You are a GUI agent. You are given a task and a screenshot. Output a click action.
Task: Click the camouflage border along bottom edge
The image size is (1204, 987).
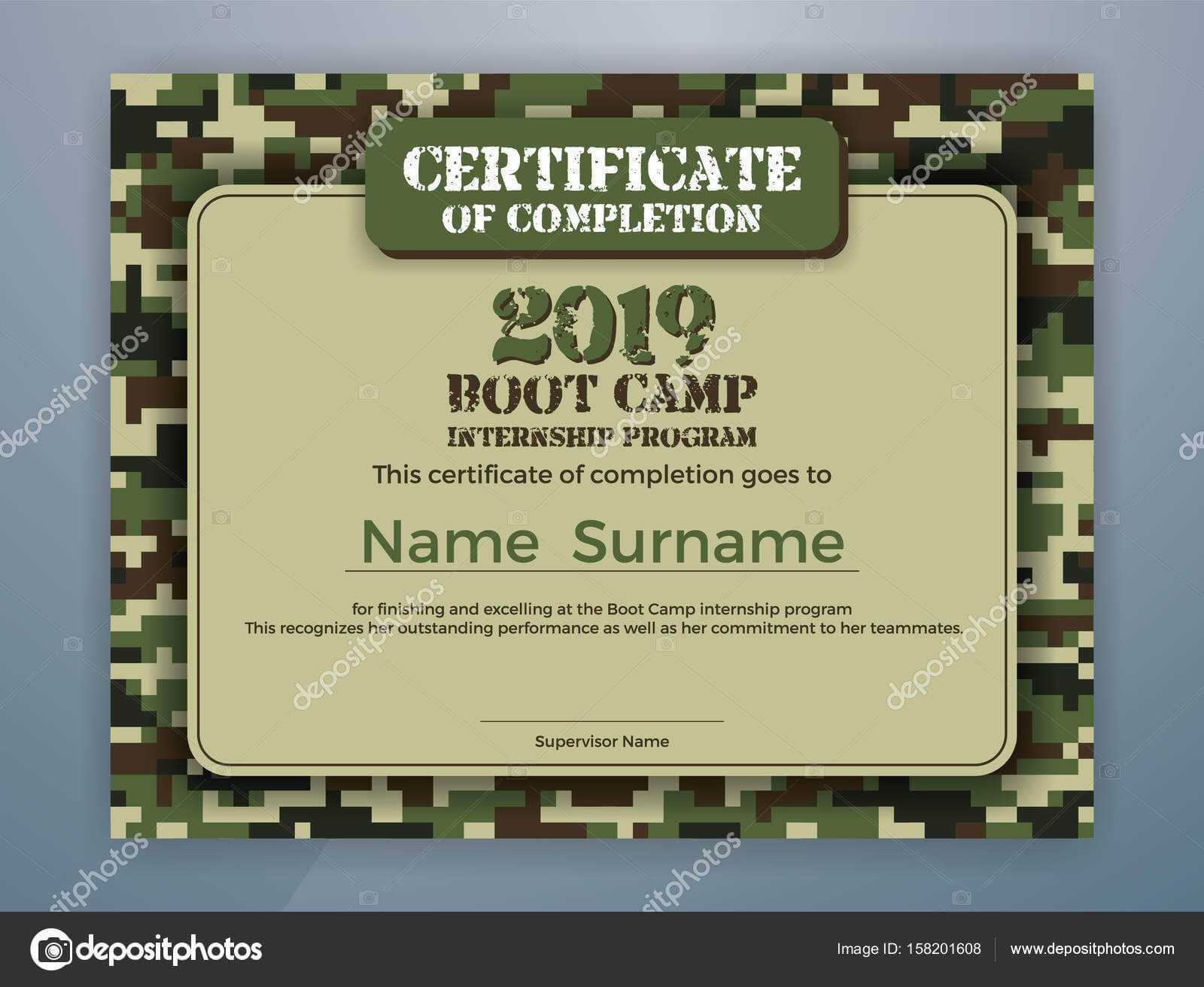pyautogui.click(x=602, y=807)
